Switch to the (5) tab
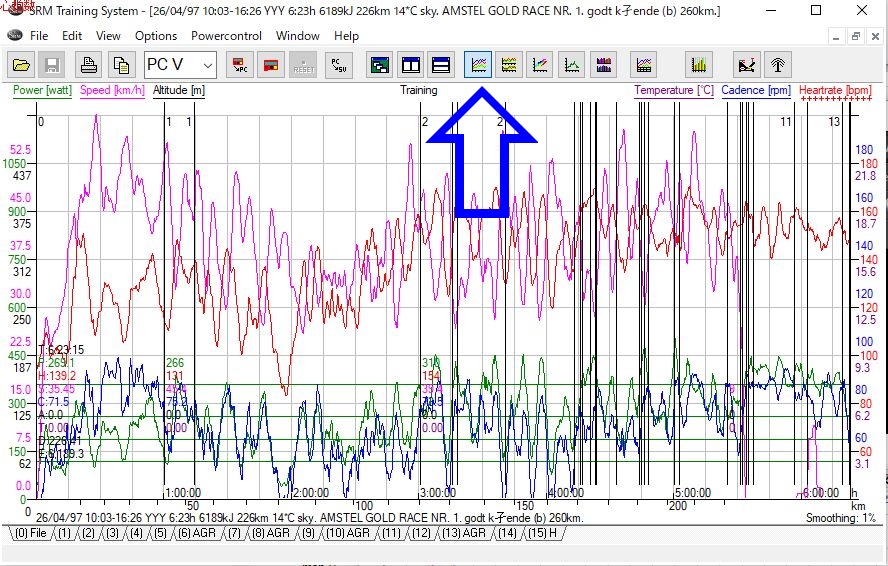Viewport: 888px width, 566px height. coord(160,533)
